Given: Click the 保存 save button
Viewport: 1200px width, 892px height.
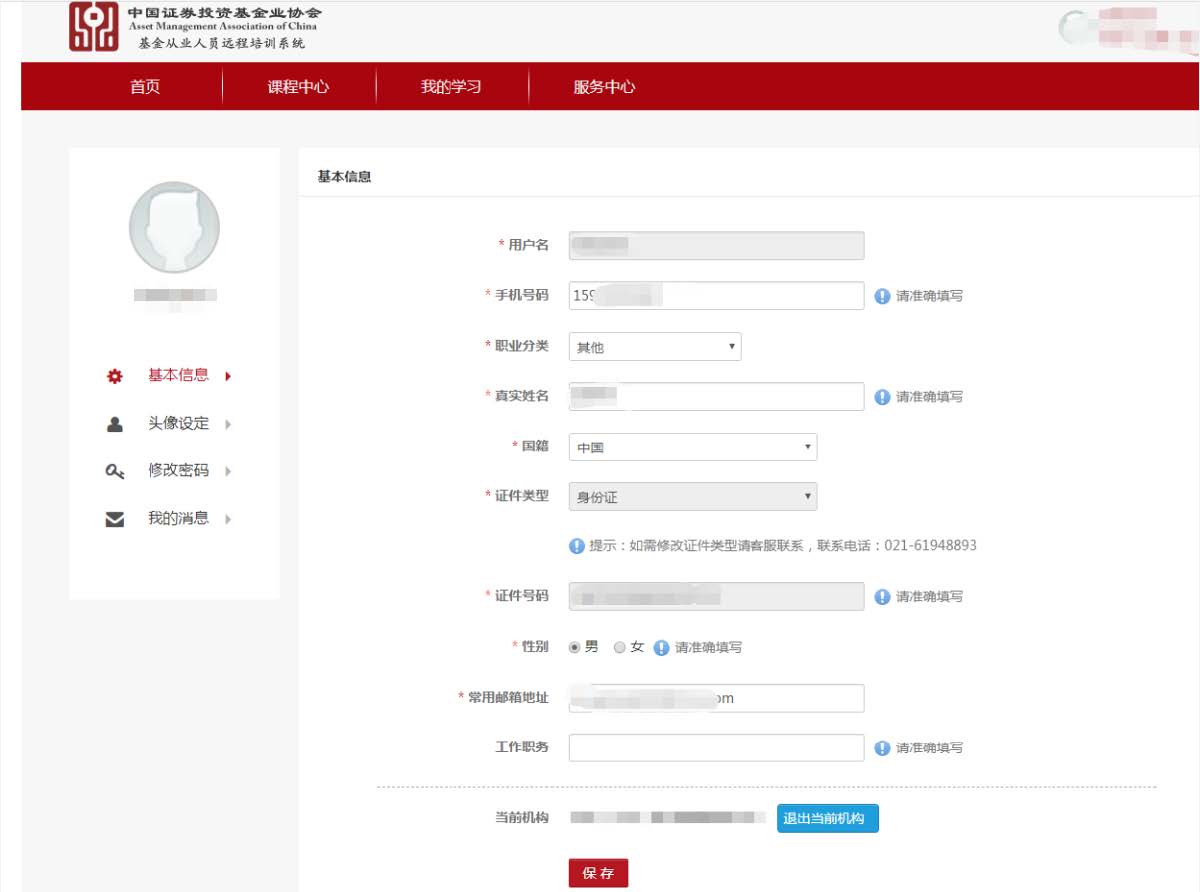Looking at the screenshot, I should (x=598, y=871).
